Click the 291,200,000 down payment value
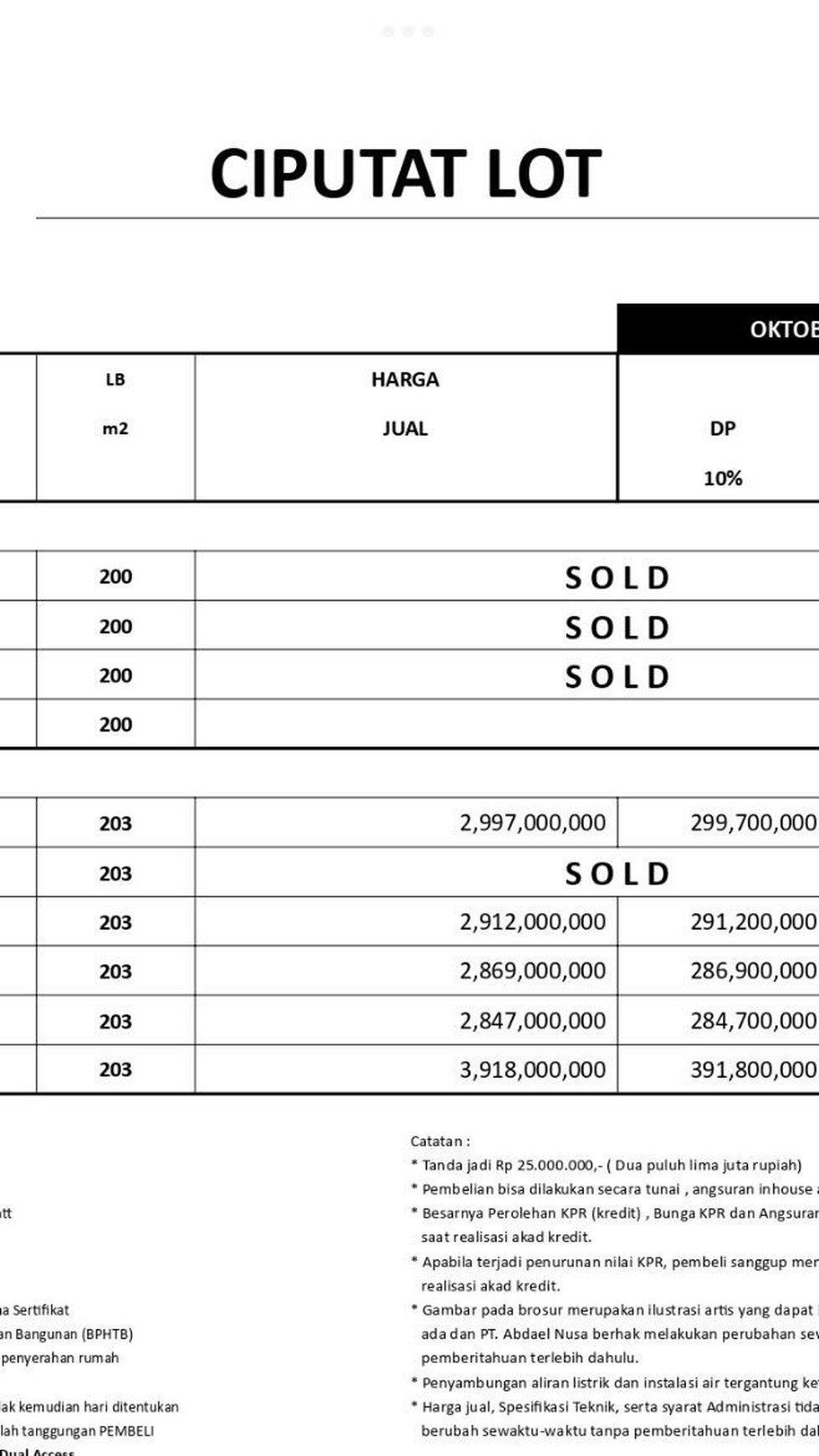 pos(753,922)
